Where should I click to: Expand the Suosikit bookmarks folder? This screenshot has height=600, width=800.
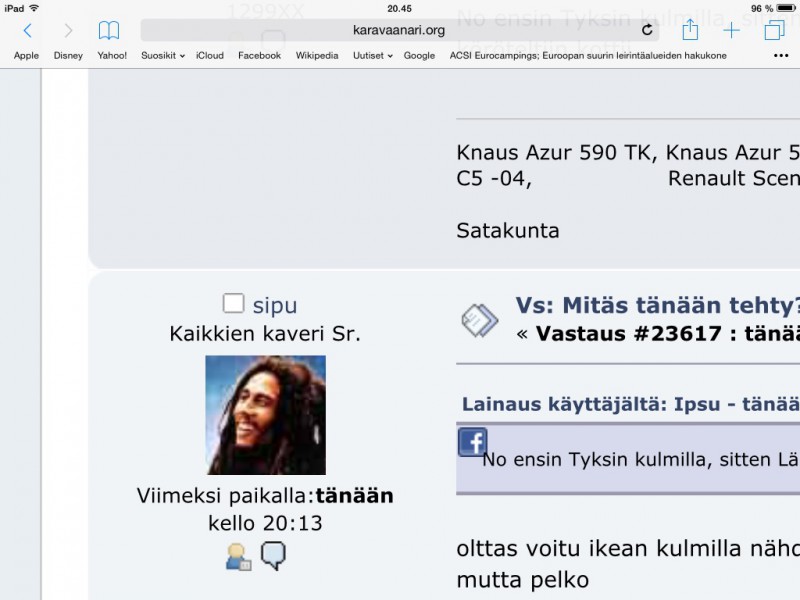point(163,56)
